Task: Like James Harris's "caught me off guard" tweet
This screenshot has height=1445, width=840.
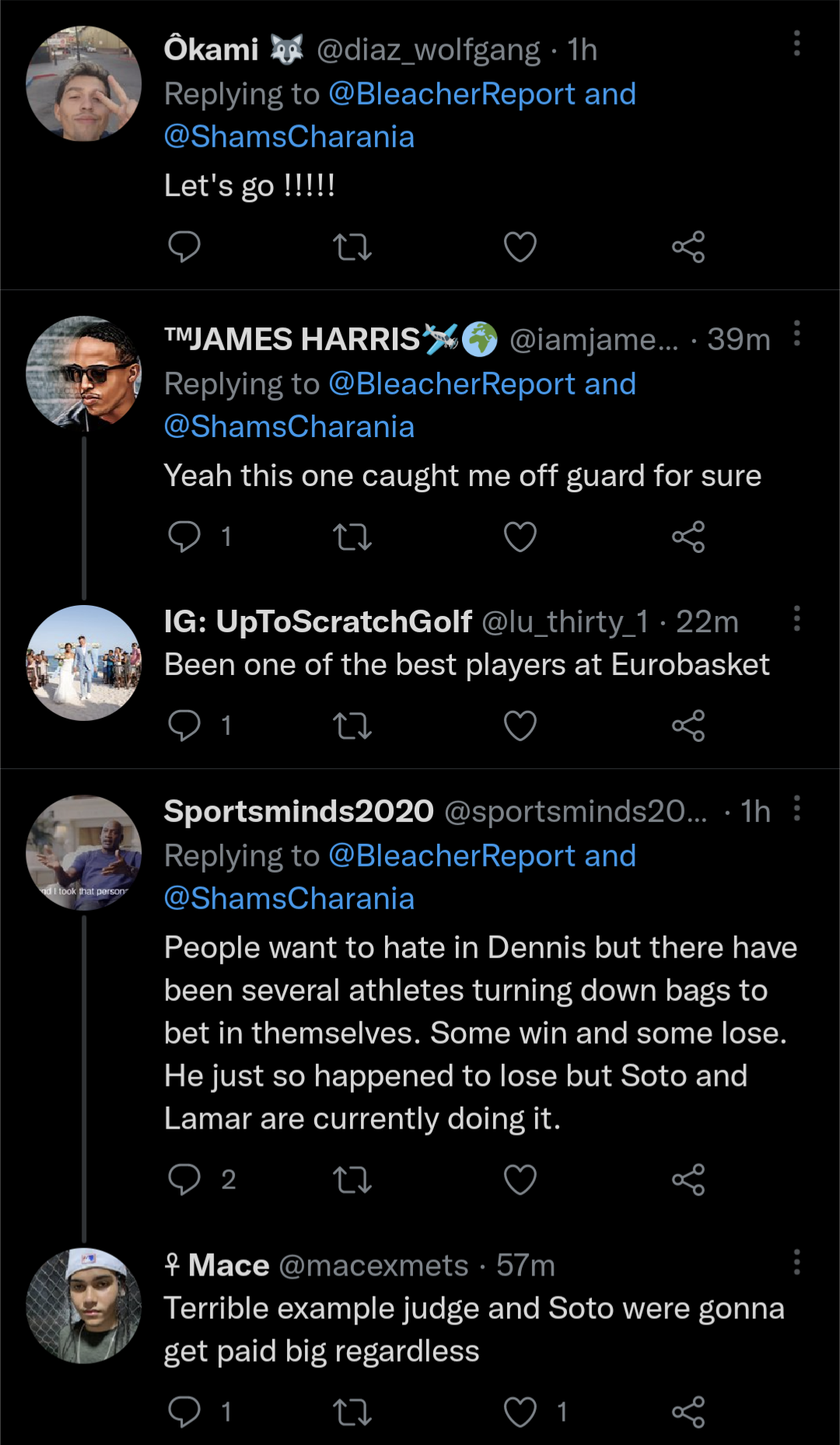Action: 520,537
